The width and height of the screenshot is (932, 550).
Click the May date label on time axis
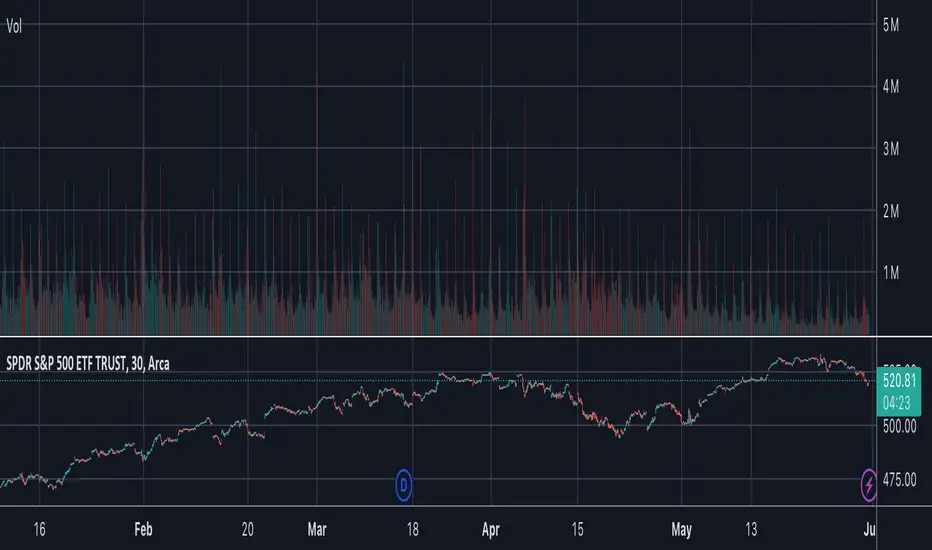point(681,529)
